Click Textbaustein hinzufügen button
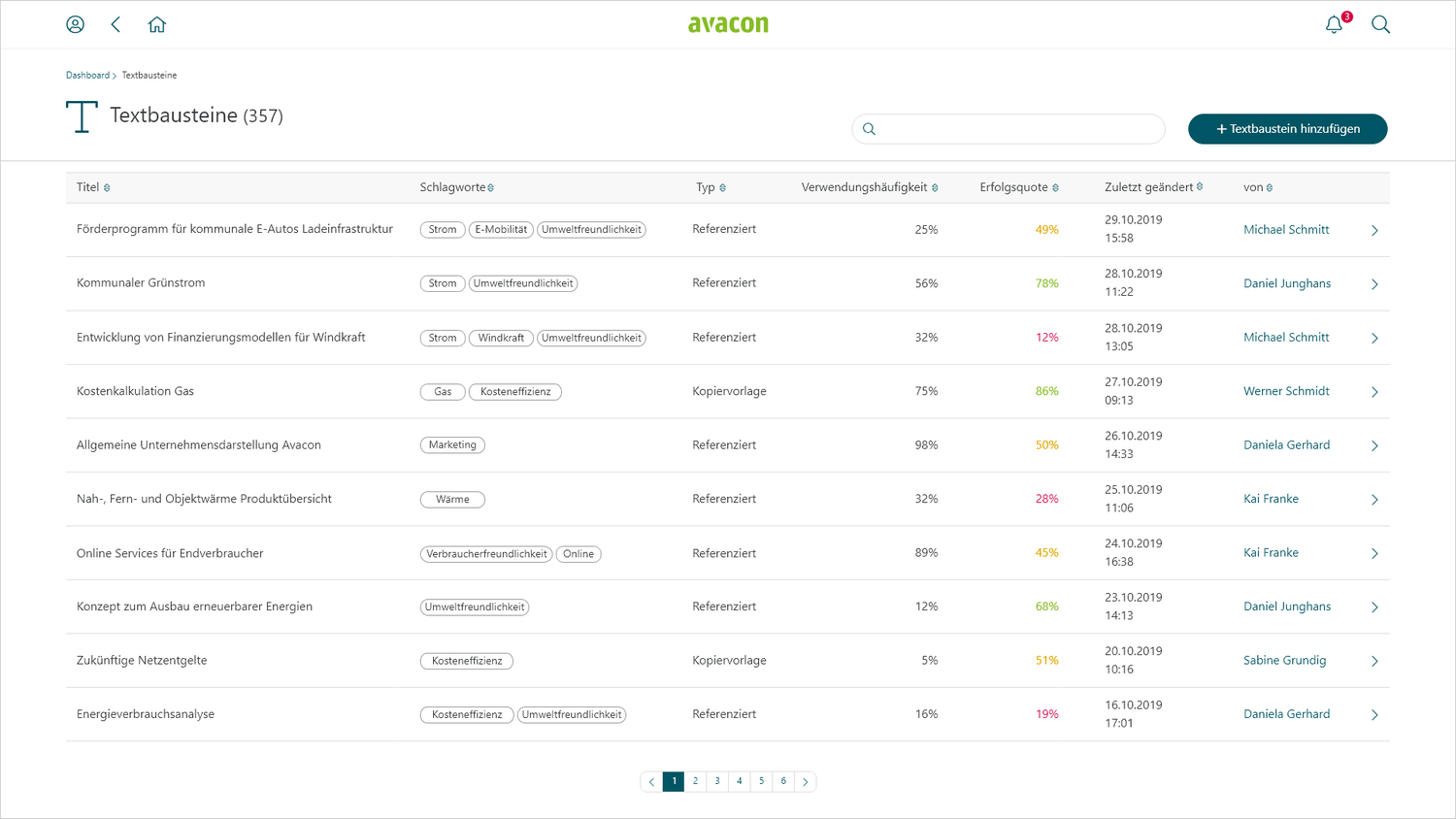Image resolution: width=1456 pixels, height=819 pixels. click(x=1287, y=129)
